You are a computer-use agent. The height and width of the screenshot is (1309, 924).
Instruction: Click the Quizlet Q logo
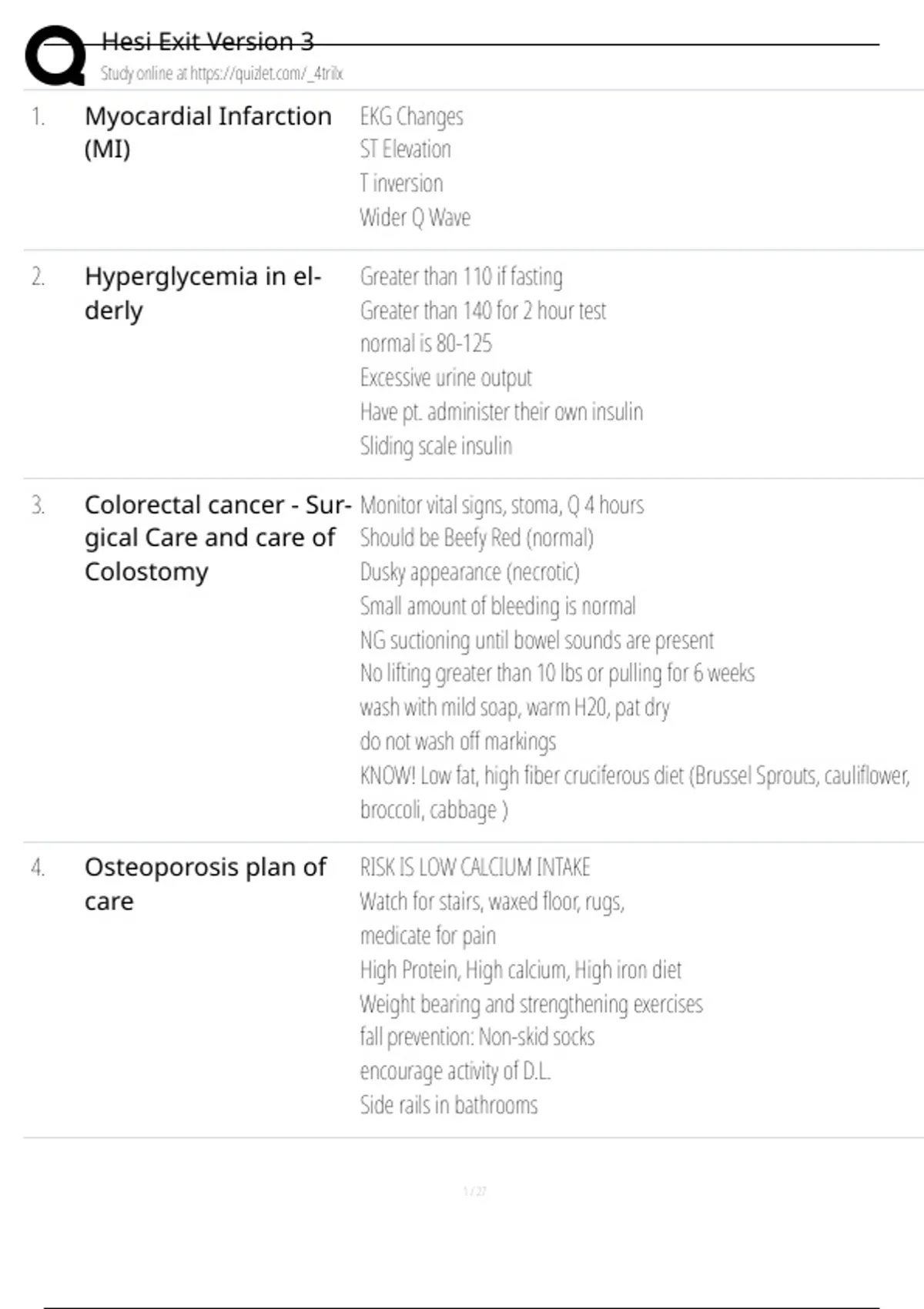pyautogui.click(x=55, y=55)
